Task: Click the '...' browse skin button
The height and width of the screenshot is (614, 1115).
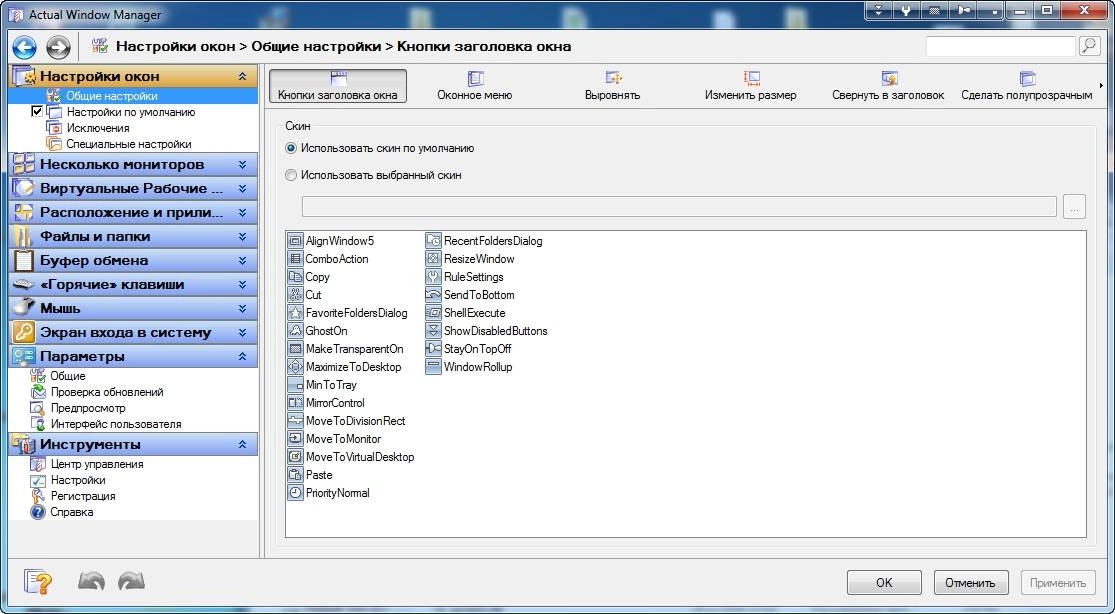Action: click(1074, 207)
